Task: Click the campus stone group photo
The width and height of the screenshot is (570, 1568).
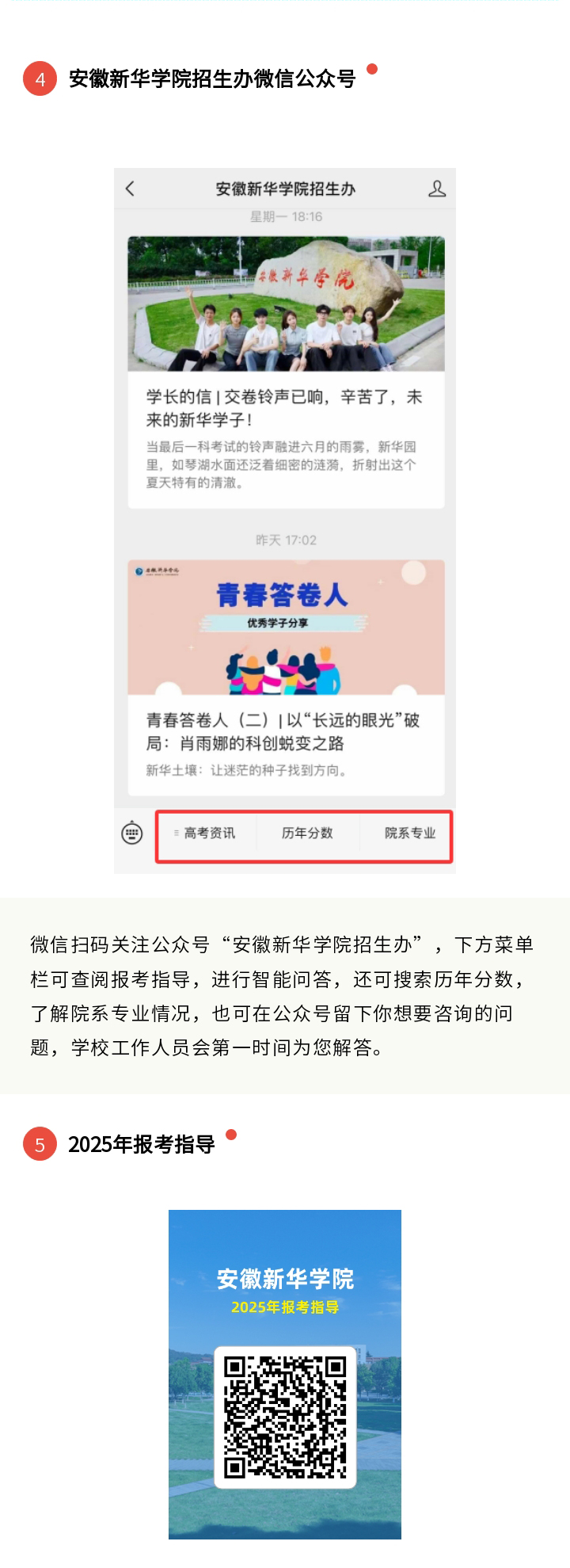Action: pyautogui.click(x=286, y=303)
